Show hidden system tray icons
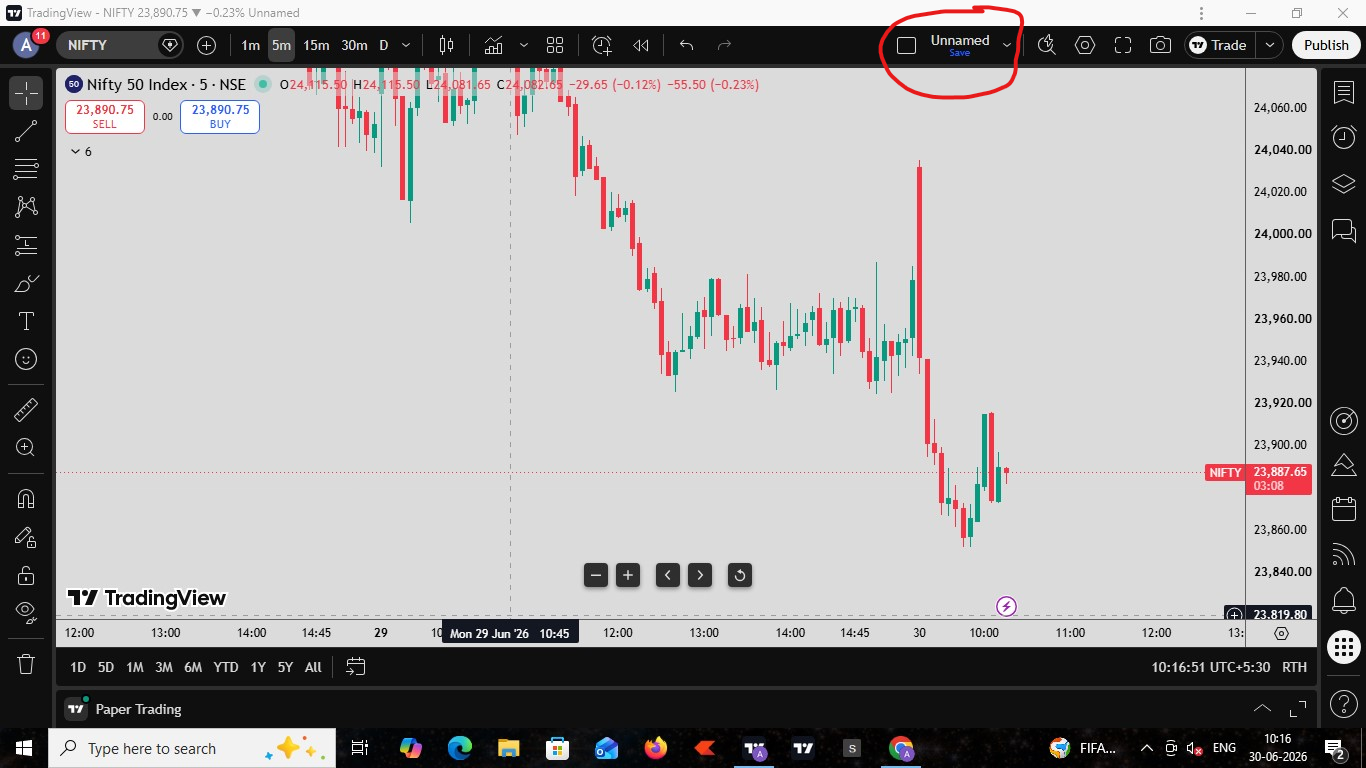Image resolution: width=1366 pixels, height=768 pixels. [1146, 748]
